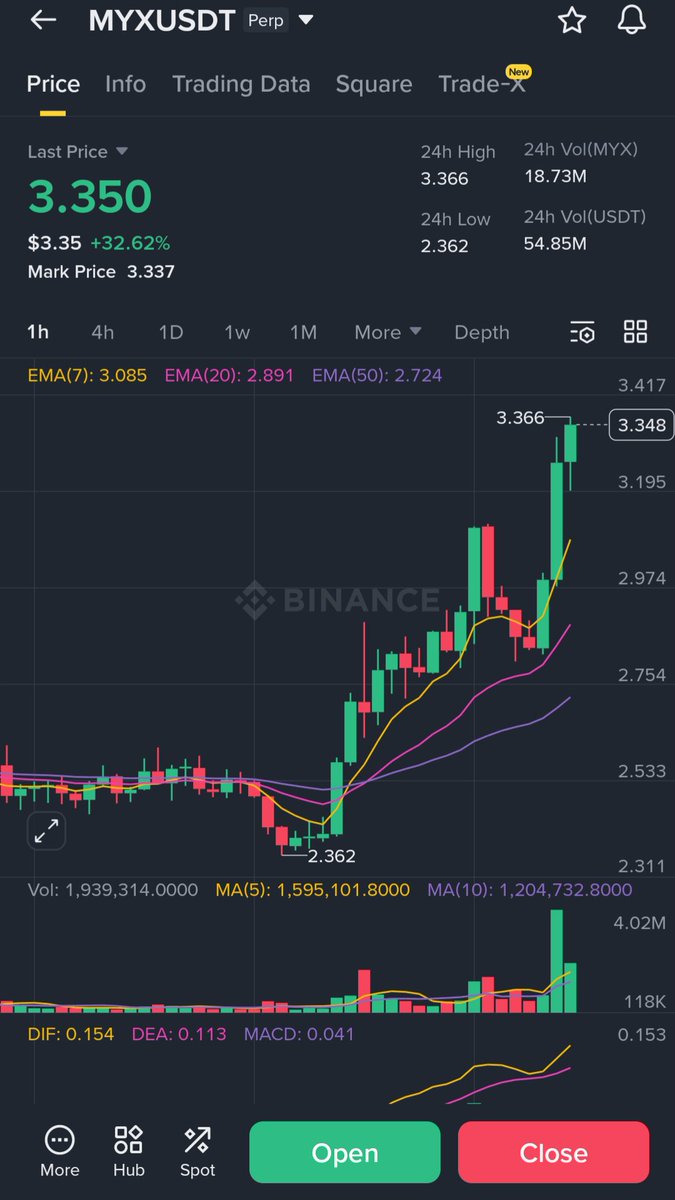Expand chart to fullscreen with arrows icon
Viewport: 675px width, 1200px height.
coord(46,831)
